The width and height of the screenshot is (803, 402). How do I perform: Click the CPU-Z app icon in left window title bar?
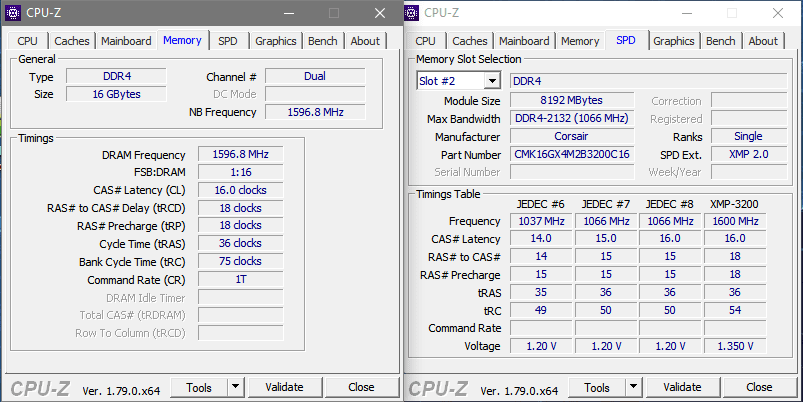[13, 13]
